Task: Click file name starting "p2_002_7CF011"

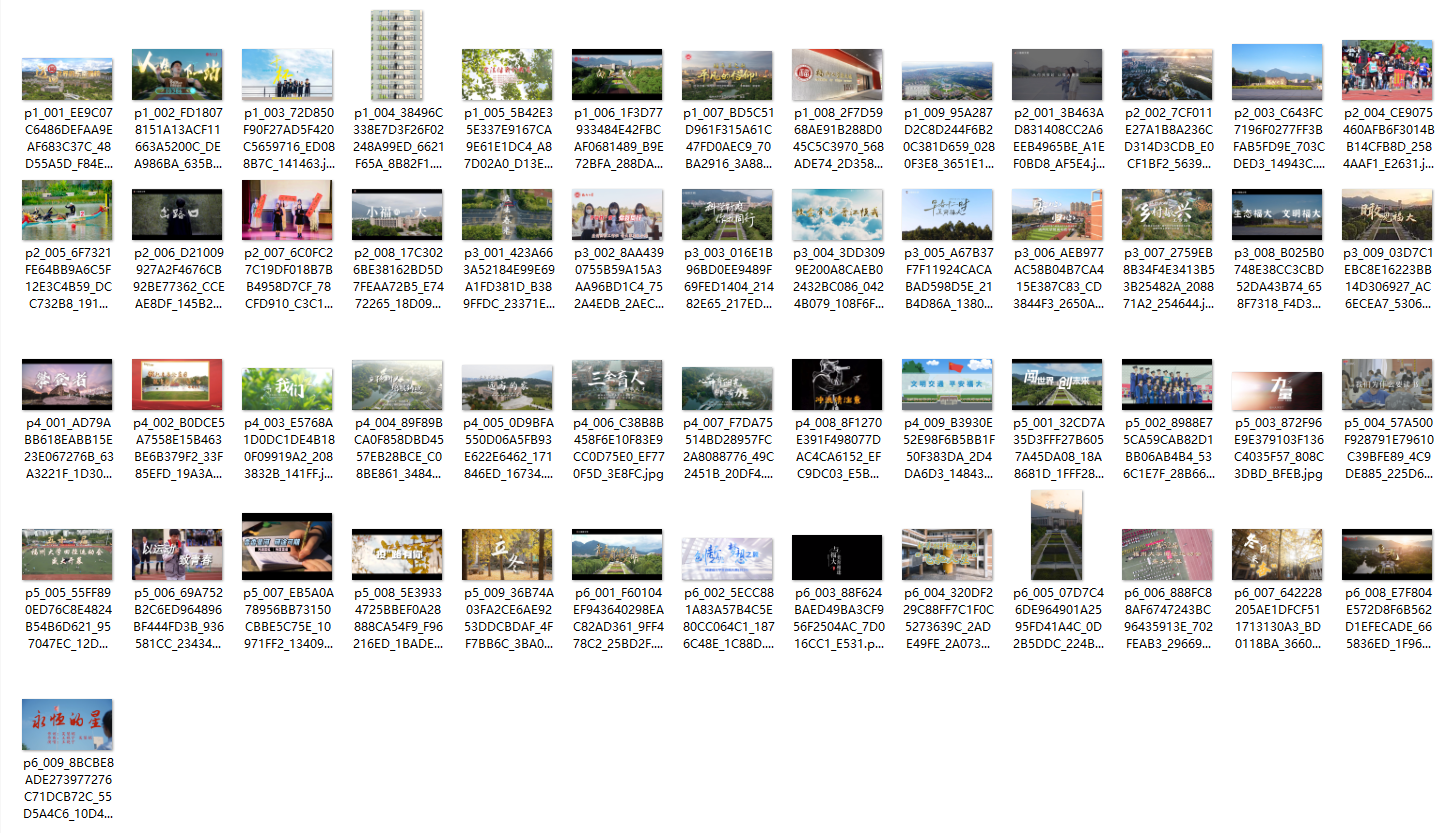Action: tap(1167, 139)
